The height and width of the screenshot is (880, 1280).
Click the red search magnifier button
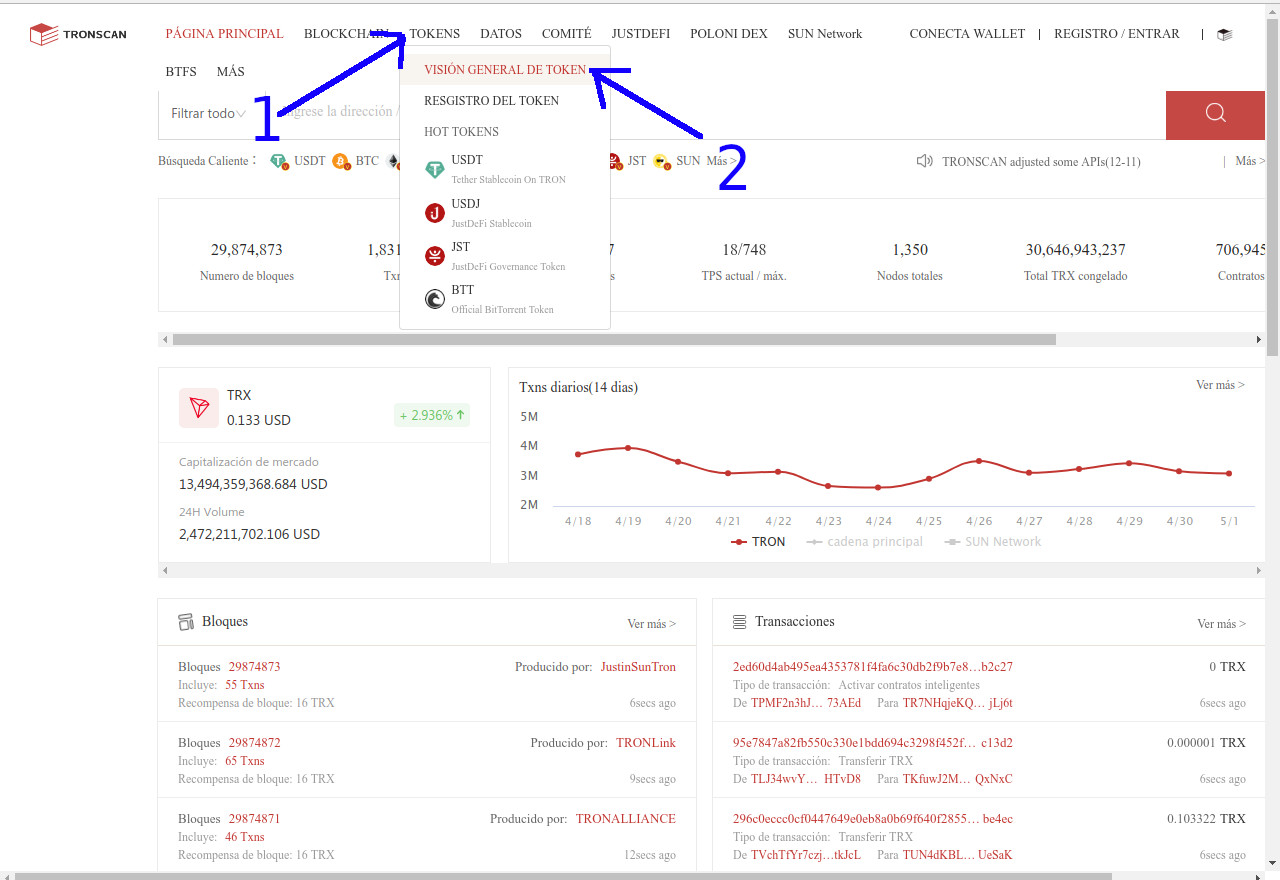[1215, 113]
